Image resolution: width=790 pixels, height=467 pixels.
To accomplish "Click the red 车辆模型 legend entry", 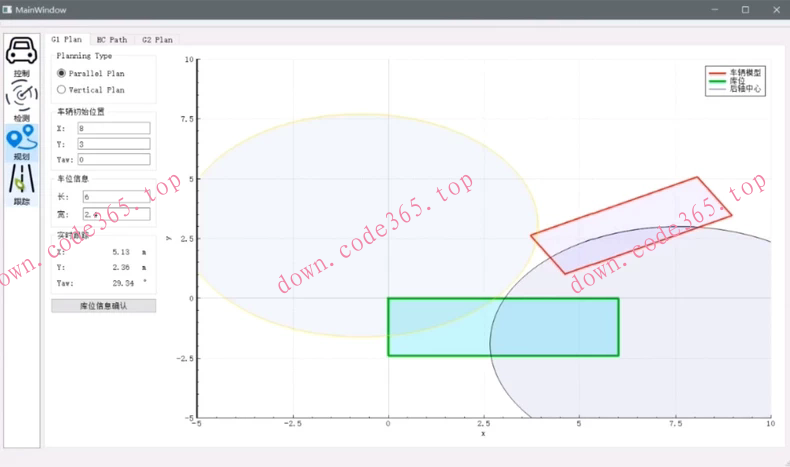I will coord(735,73).
